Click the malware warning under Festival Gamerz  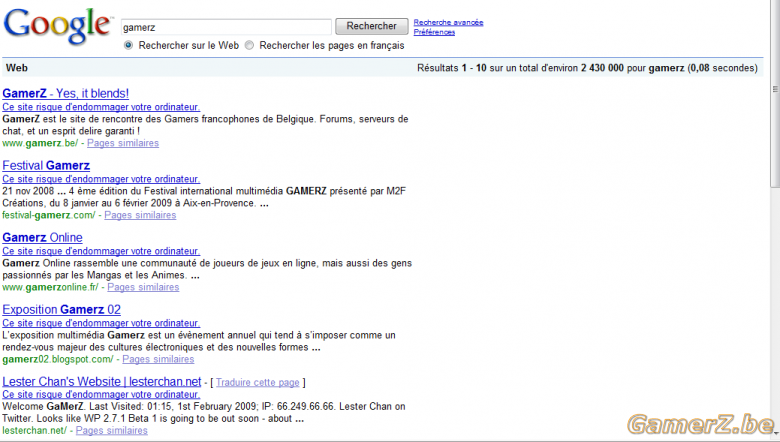(x=101, y=179)
